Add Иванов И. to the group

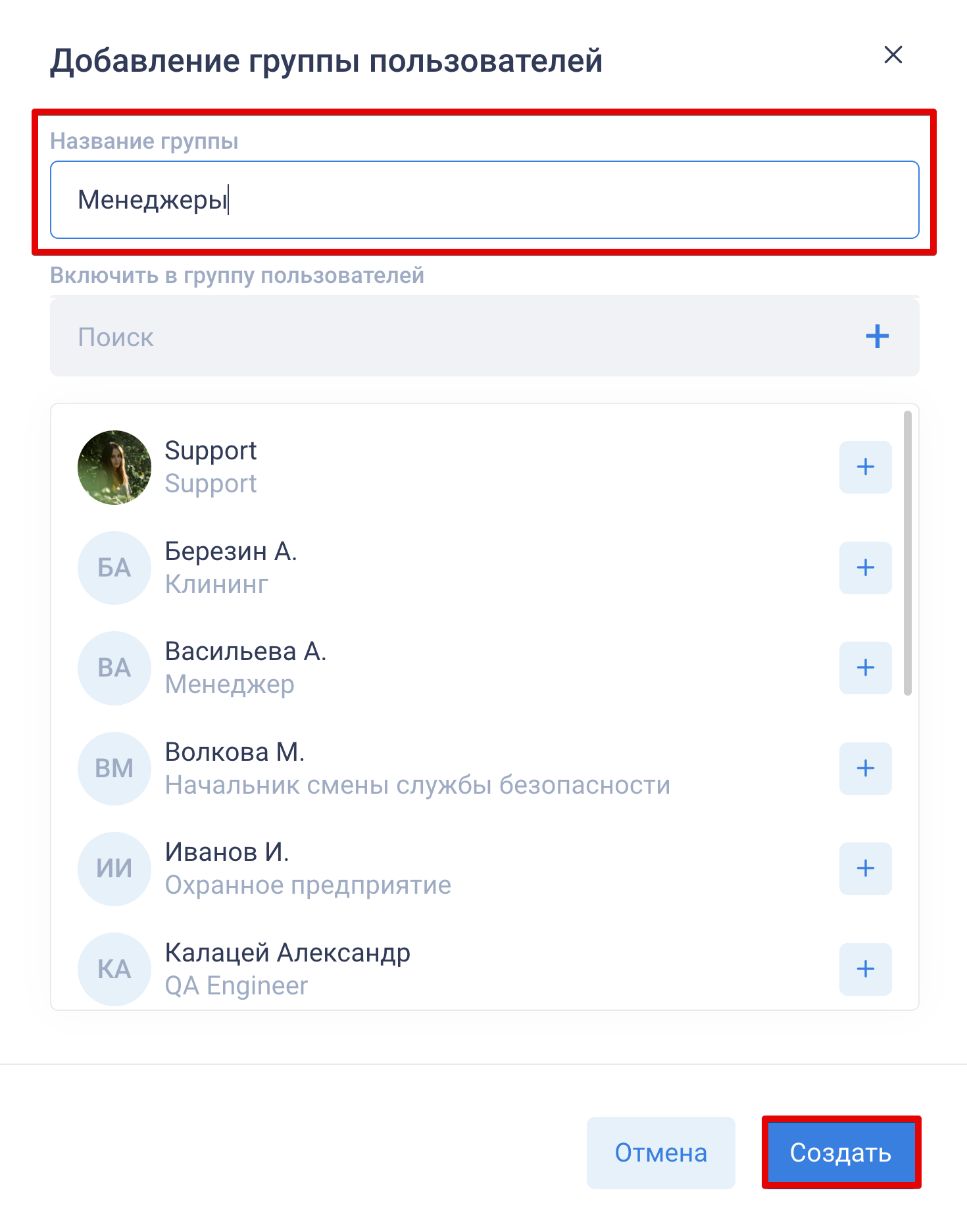[865, 869]
